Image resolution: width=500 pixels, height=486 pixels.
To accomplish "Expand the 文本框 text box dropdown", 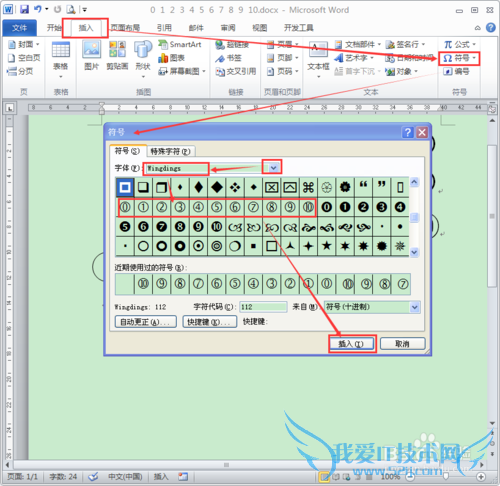I will click(318, 77).
